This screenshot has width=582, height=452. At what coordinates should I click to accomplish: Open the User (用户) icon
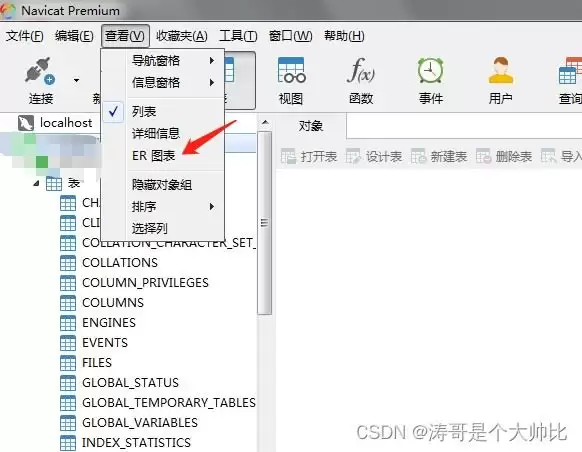coord(501,70)
